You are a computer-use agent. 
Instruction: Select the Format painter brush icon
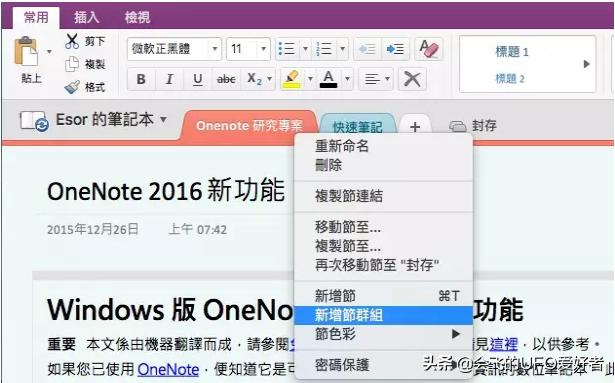click(72, 87)
